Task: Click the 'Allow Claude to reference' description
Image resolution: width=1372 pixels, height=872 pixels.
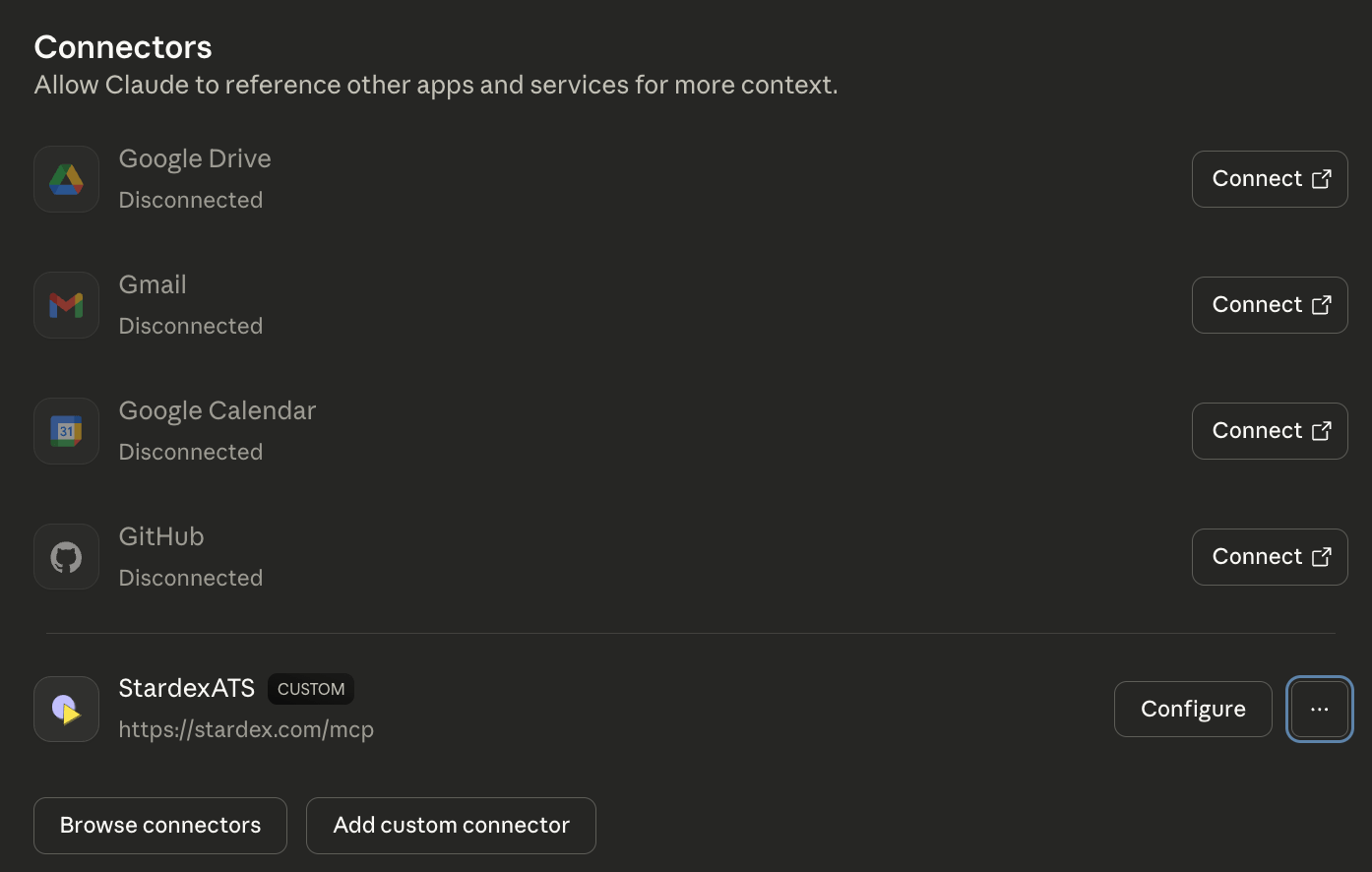Action: (436, 86)
